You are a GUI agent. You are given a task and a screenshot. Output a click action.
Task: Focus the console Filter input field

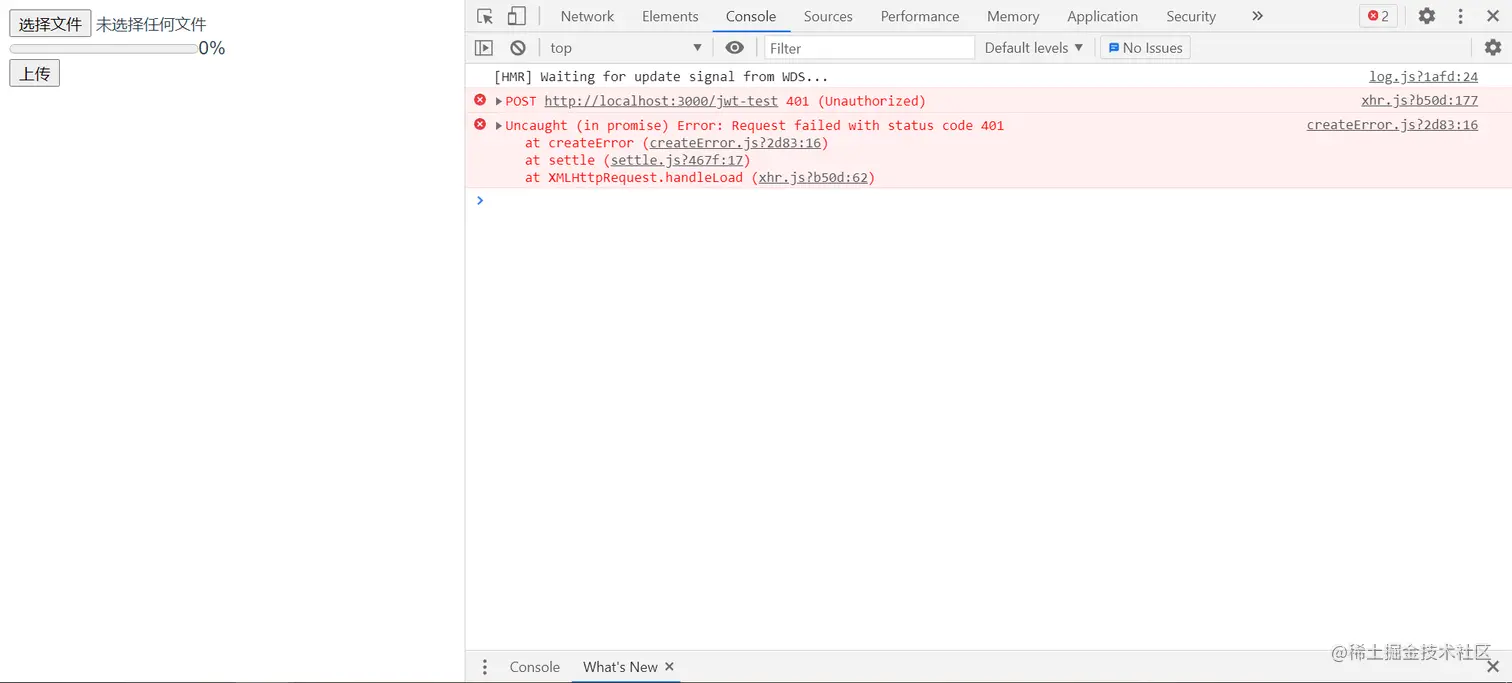(869, 48)
